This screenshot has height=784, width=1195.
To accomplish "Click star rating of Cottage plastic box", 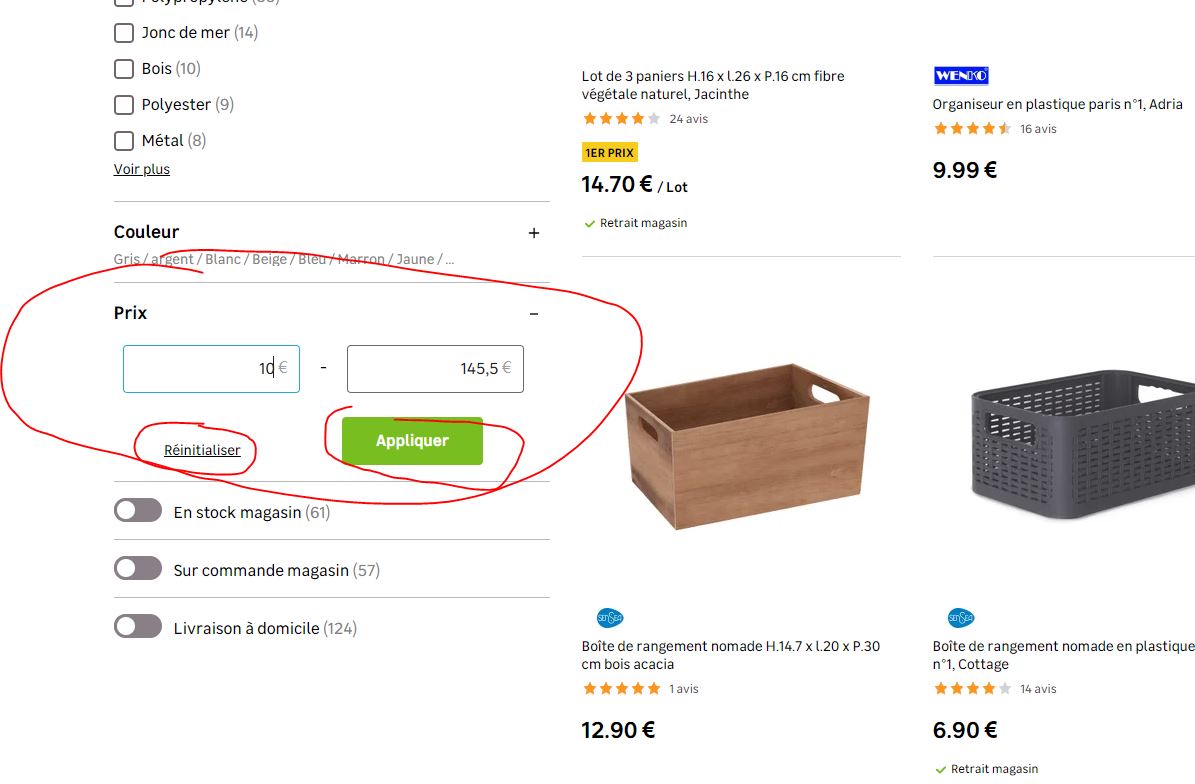I will [x=972, y=689].
